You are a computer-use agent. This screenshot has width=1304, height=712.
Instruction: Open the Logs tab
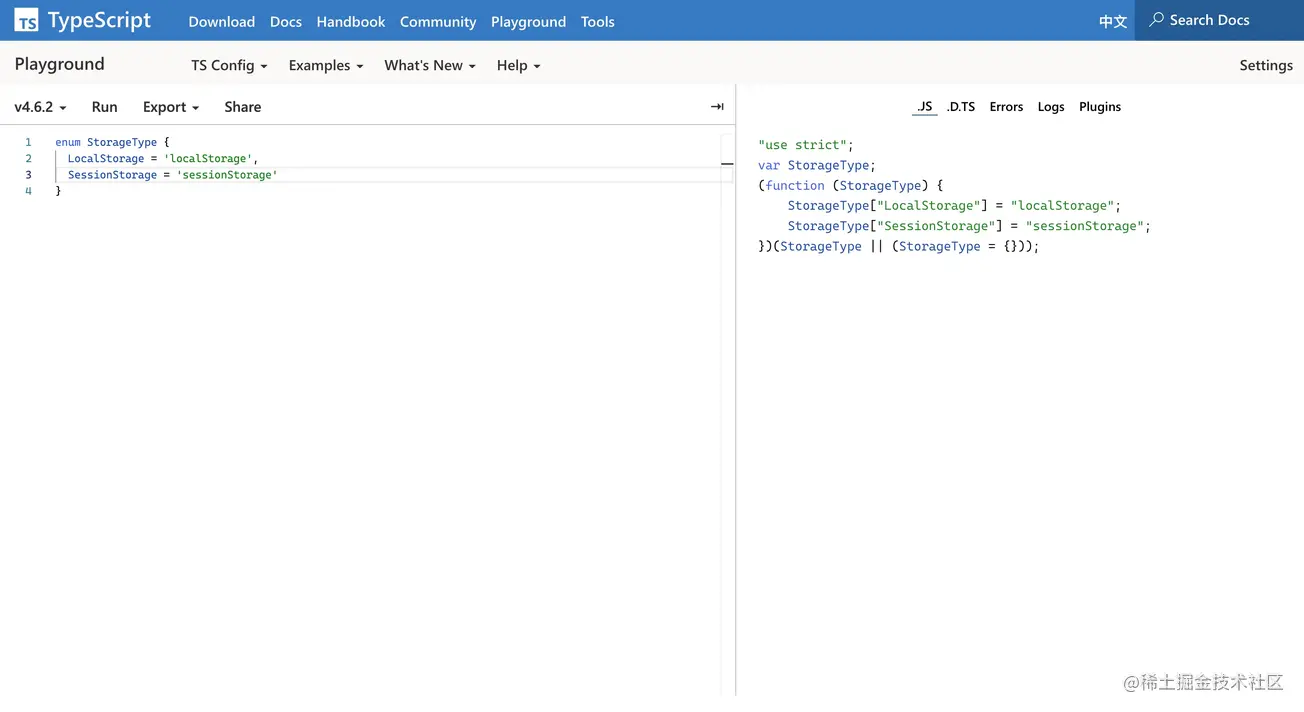(x=1051, y=107)
